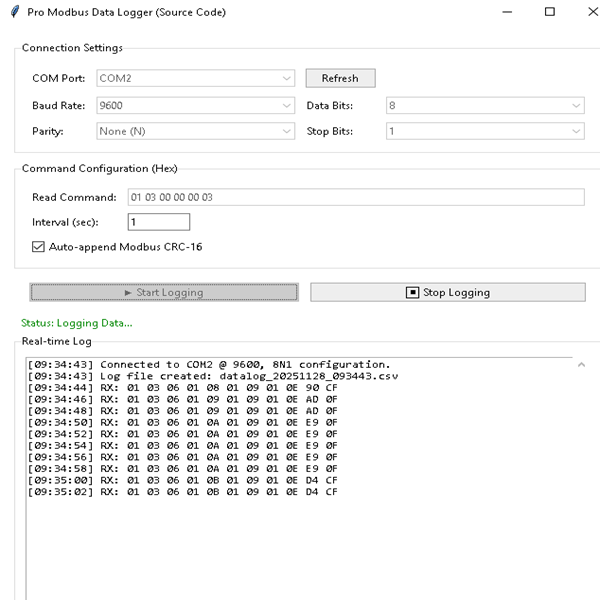Click the Read Command input field
Viewport: 600px width, 600px height.
tap(356, 197)
